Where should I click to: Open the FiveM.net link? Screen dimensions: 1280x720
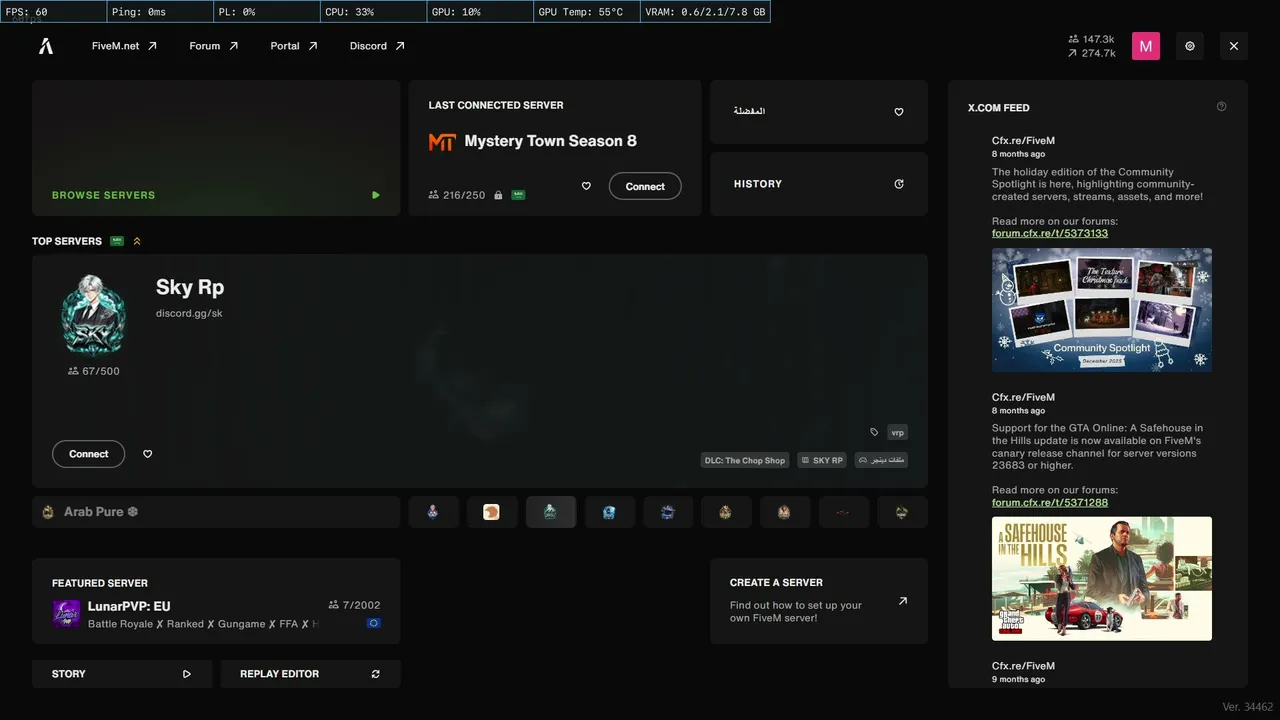coord(124,46)
